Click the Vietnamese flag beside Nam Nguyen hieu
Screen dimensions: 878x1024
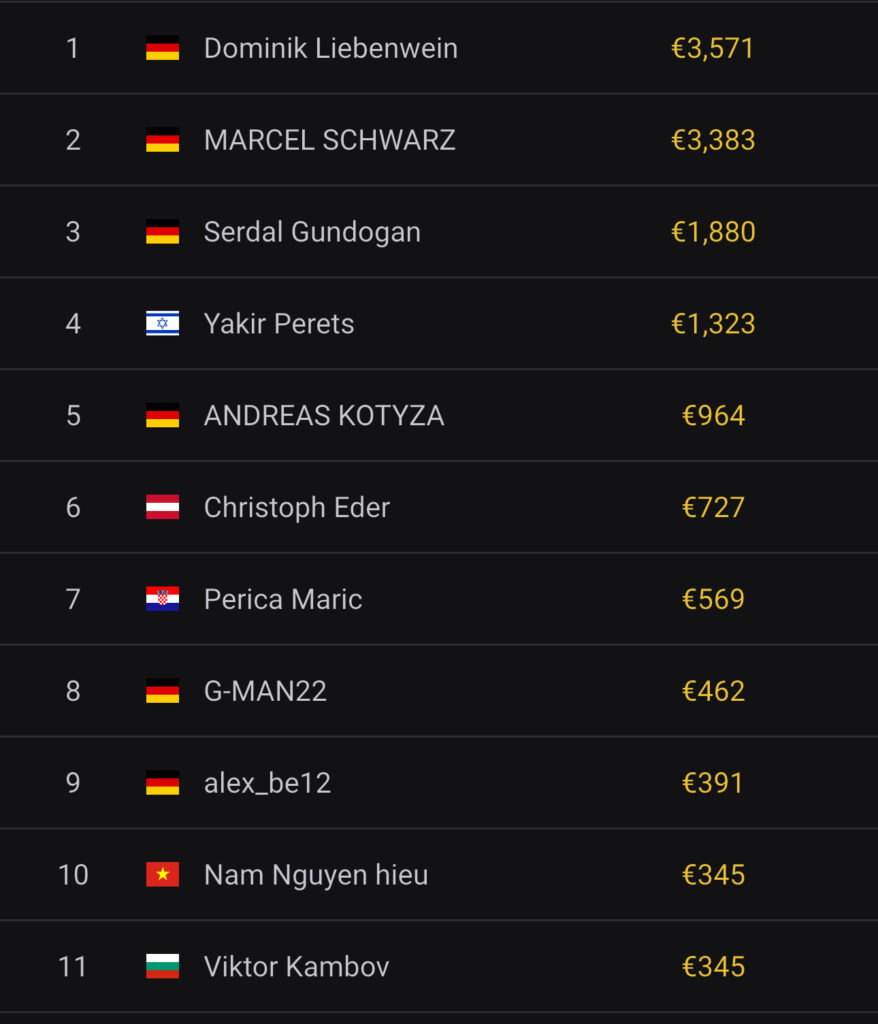click(162, 875)
